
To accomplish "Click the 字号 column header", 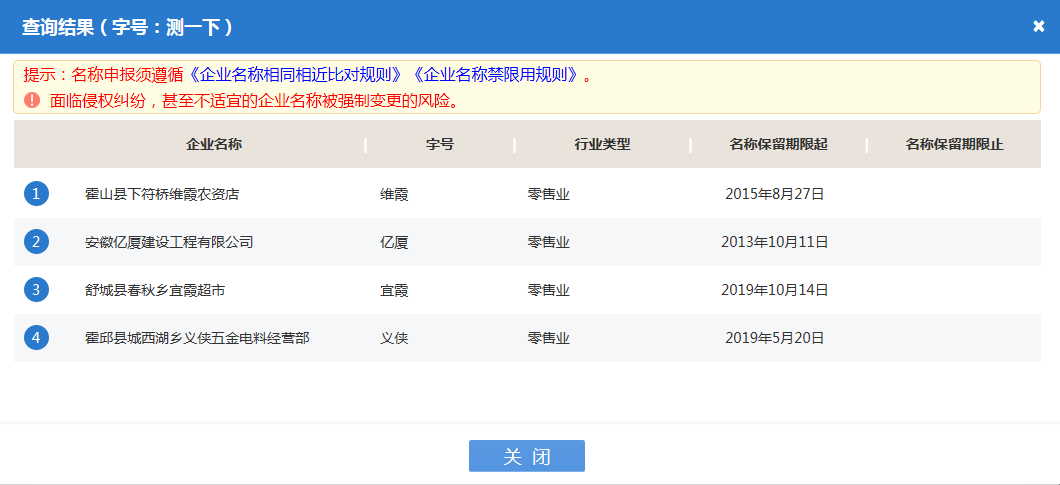I will [440, 144].
